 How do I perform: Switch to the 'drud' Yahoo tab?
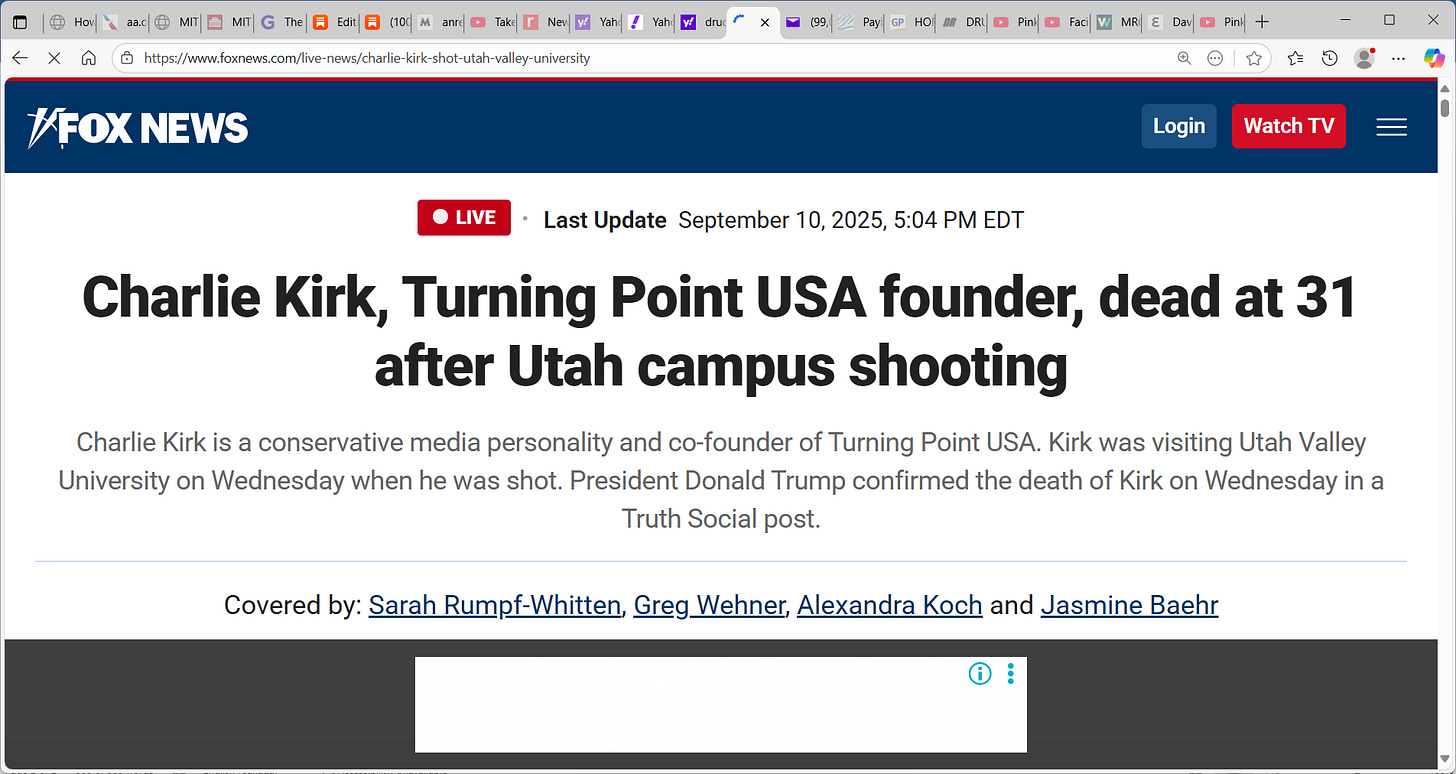coord(701,22)
